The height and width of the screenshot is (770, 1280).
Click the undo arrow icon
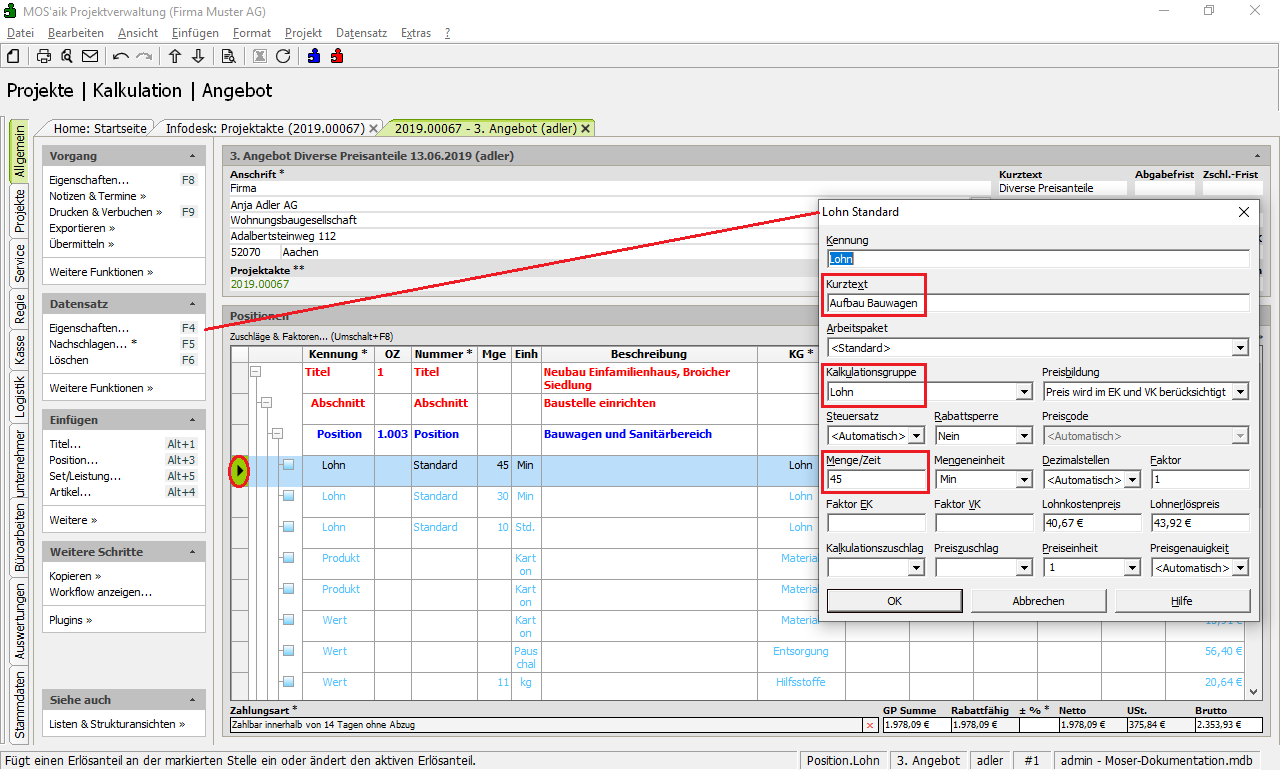point(121,56)
